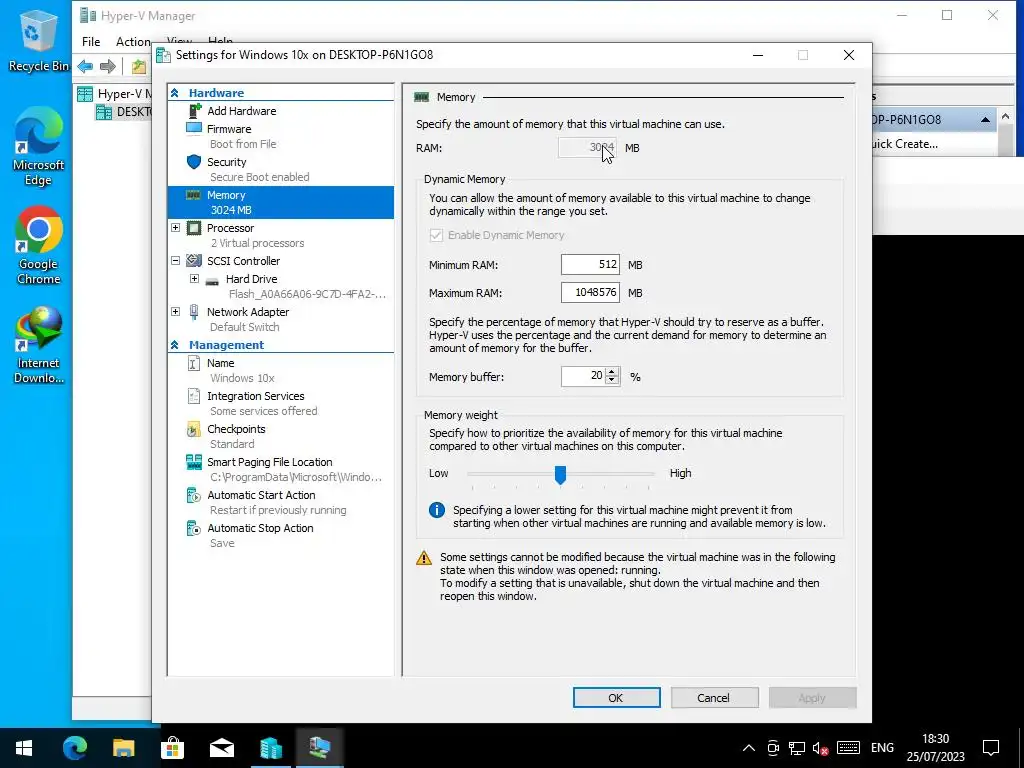The height and width of the screenshot is (768, 1024).
Task: Select '2 Virtual processors' subtext
Action: [257, 243]
